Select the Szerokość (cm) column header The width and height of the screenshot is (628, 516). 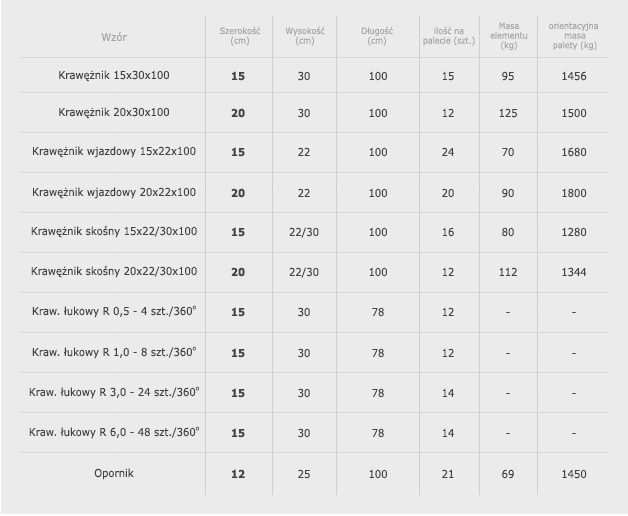pos(240,36)
